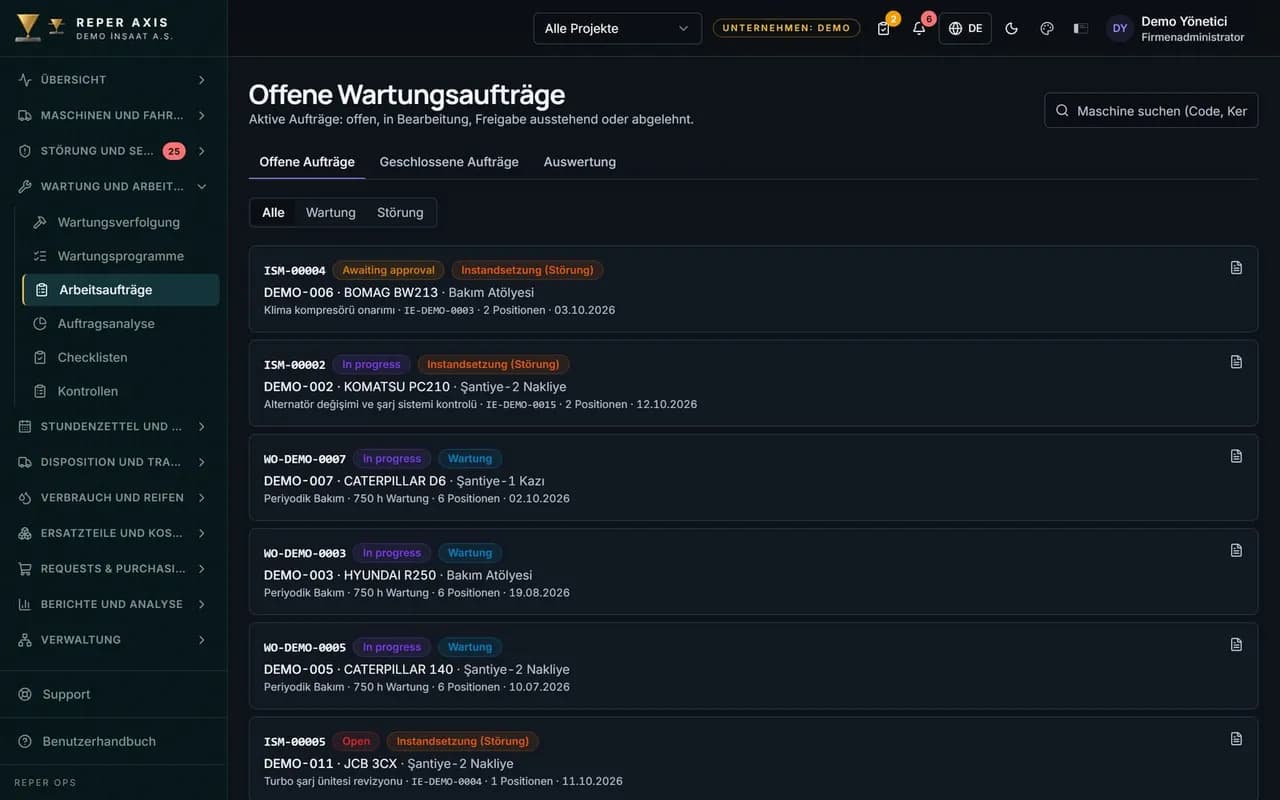Open the Demo Yönetici user profile
The height and width of the screenshot is (800, 1280).
(x=1177, y=28)
